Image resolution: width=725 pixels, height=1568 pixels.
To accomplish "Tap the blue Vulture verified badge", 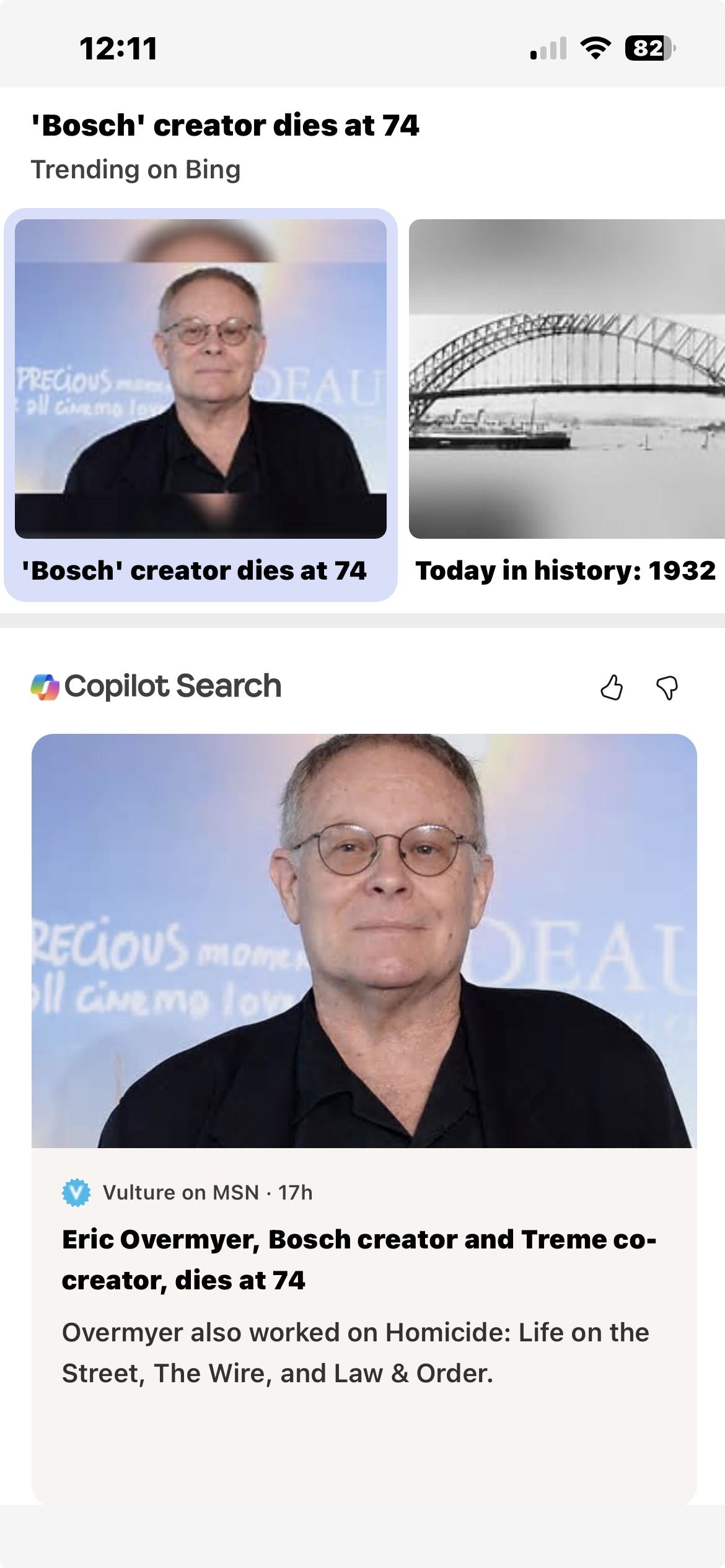I will (76, 1192).
